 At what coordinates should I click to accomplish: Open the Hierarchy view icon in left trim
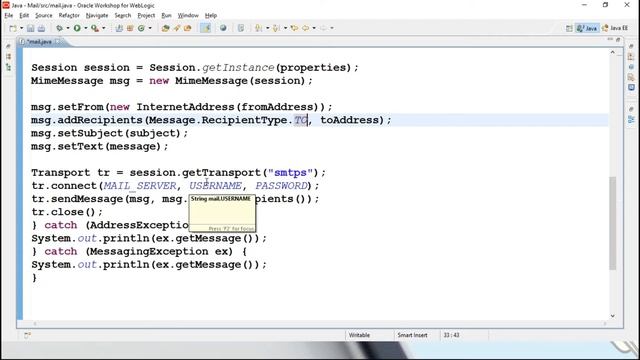[8, 67]
